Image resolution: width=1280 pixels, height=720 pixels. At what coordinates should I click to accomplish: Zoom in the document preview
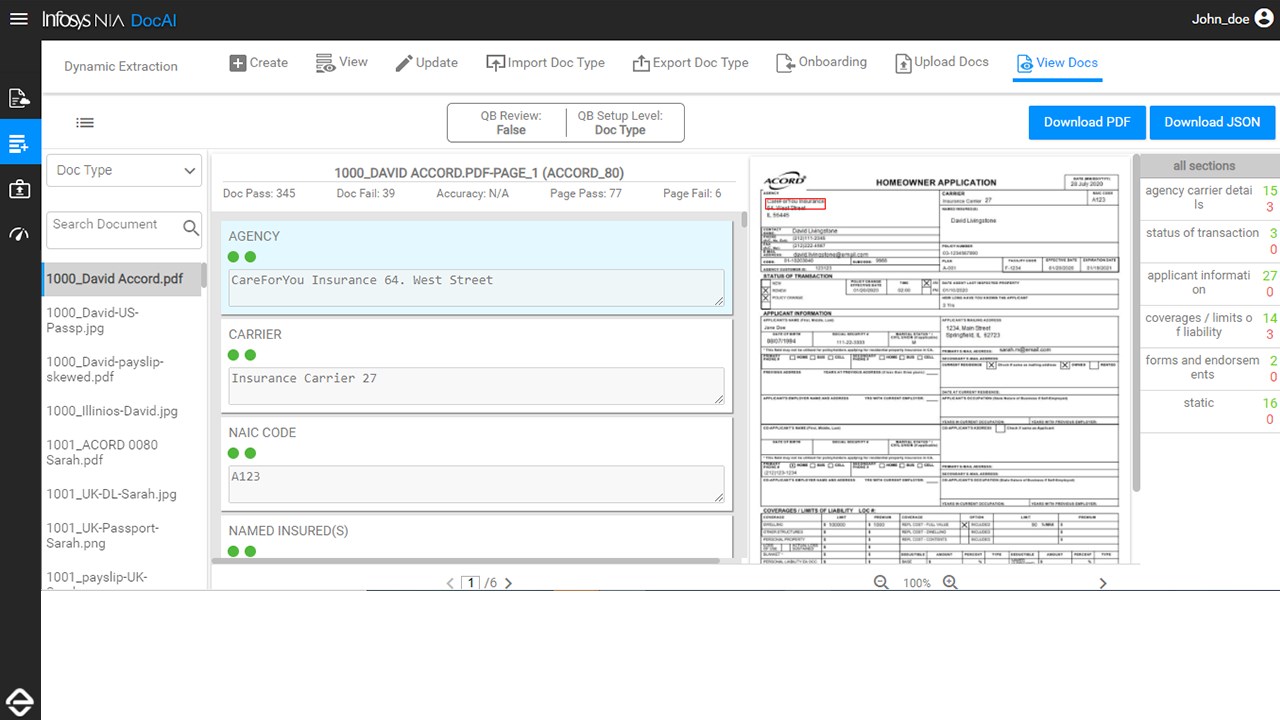coord(950,583)
